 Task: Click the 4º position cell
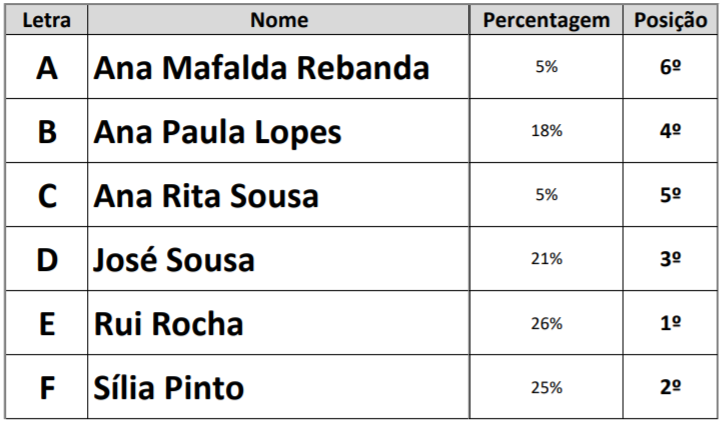click(x=671, y=132)
